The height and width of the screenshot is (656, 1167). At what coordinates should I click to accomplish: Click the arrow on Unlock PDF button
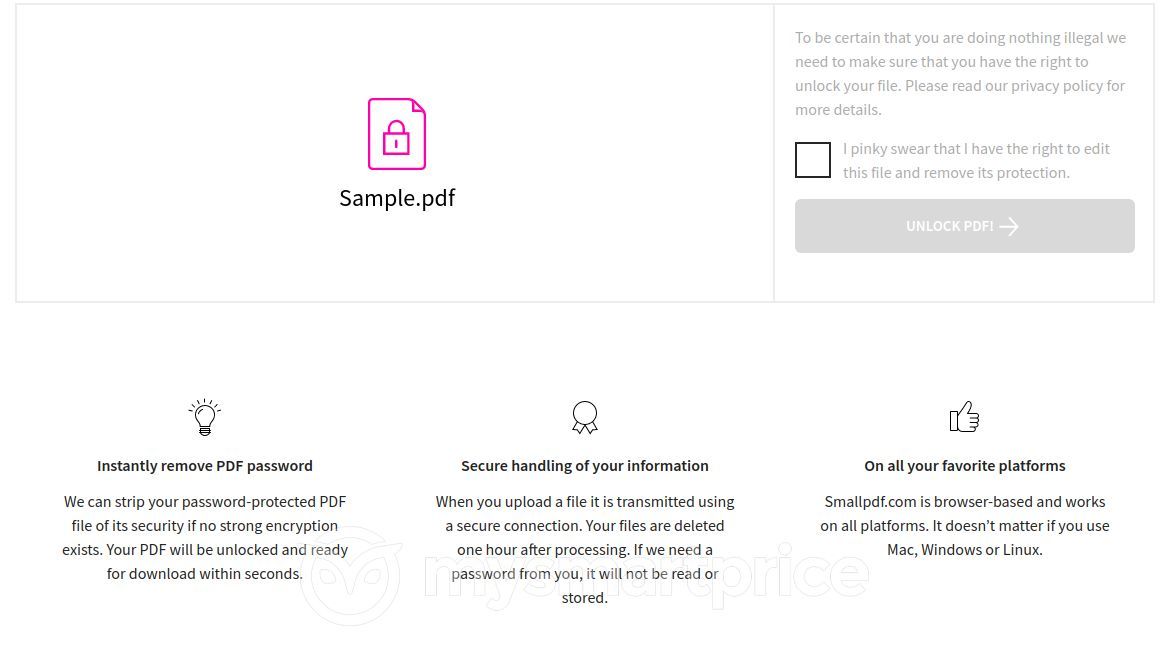click(1008, 226)
